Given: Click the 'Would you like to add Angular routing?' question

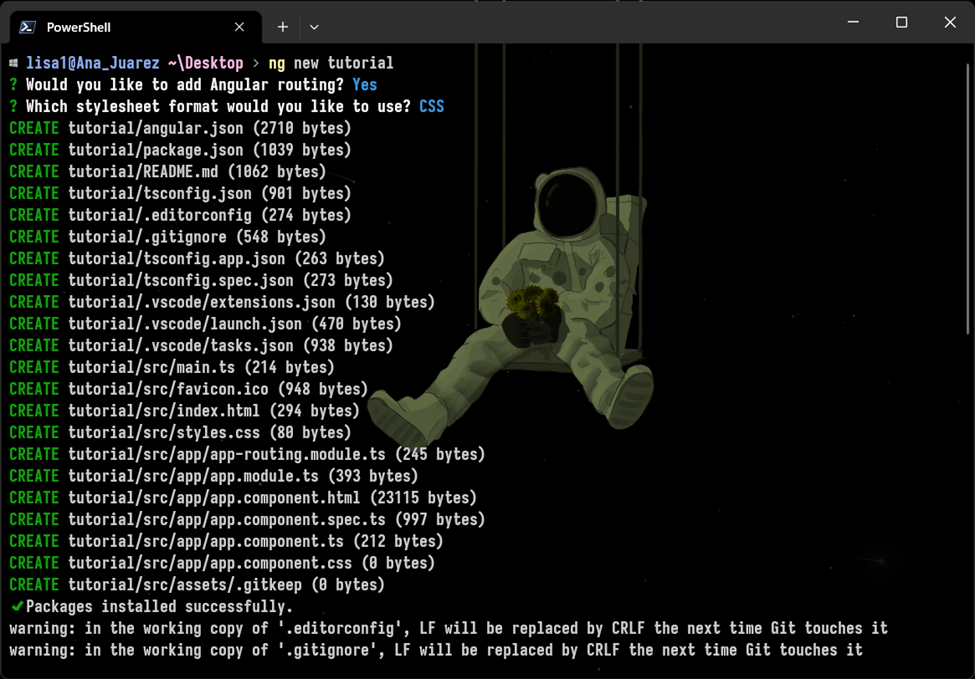Looking at the screenshot, I should click(x=185, y=85).
